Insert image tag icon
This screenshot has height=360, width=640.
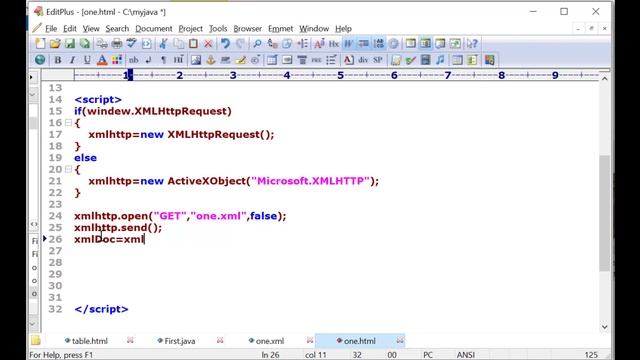(196, 60)
